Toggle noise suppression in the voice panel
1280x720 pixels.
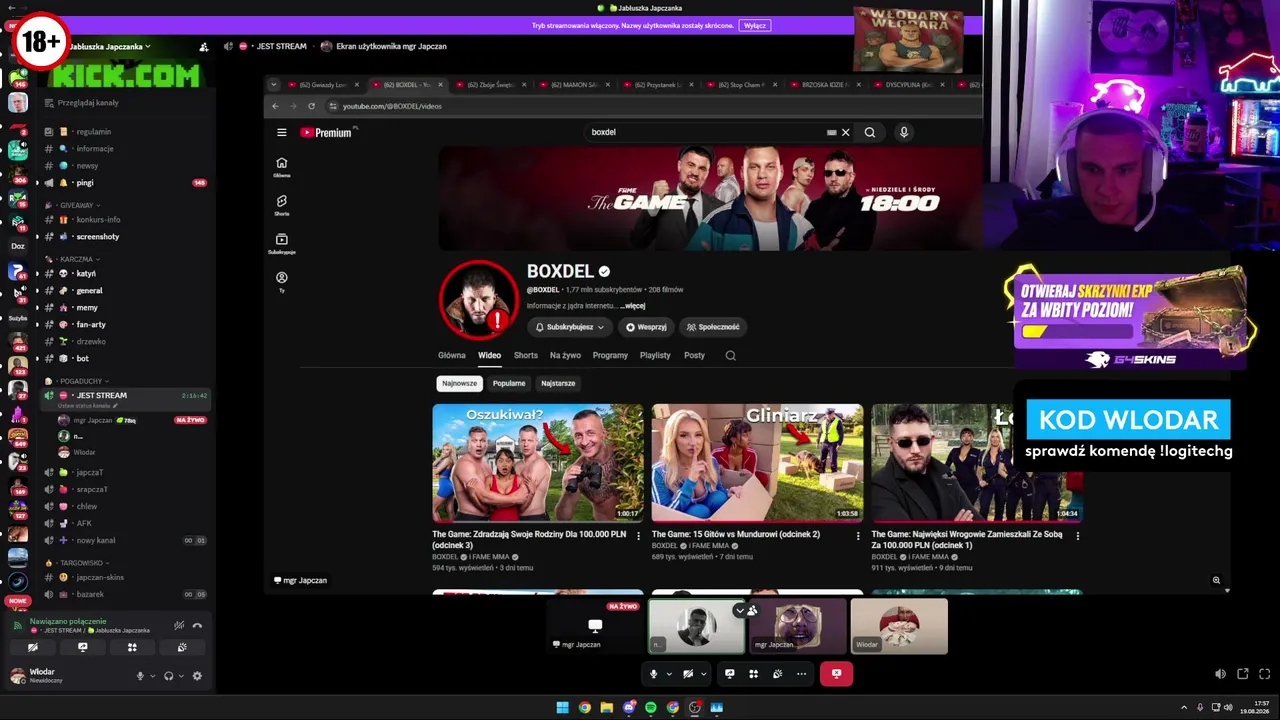[x=179, y=625]
